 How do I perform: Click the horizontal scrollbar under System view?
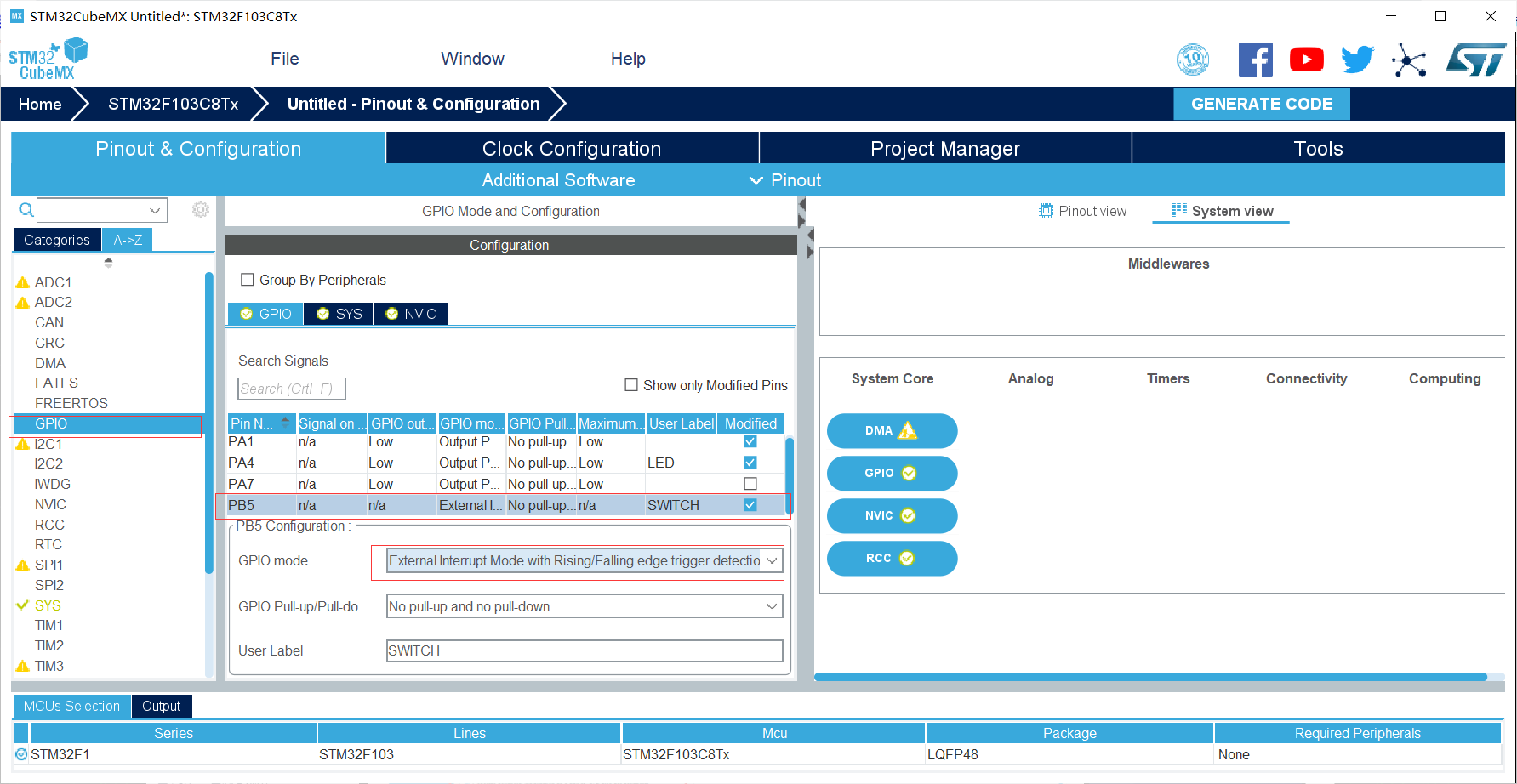[1150, 677]
